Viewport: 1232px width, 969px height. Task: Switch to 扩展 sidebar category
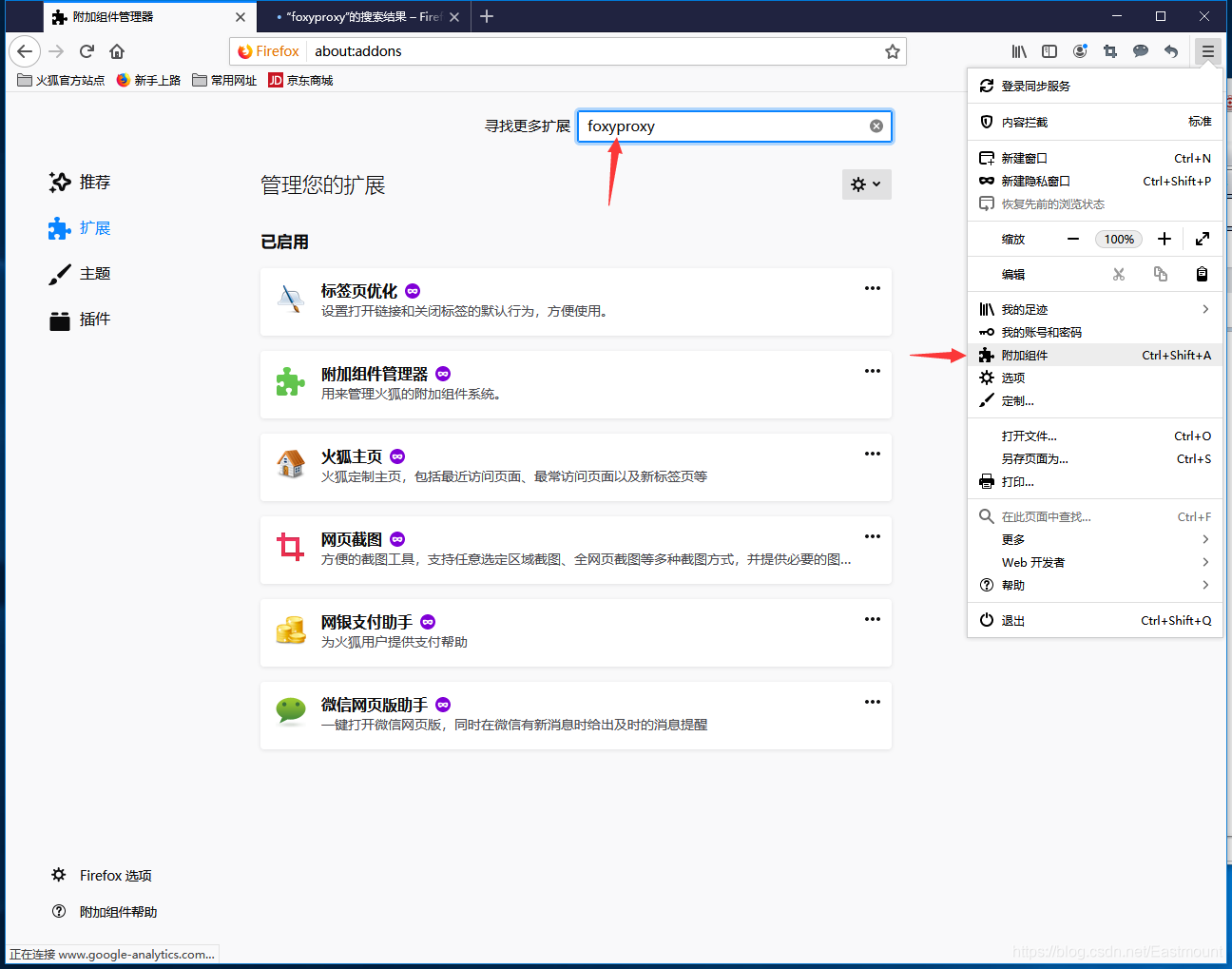[80, 227]
